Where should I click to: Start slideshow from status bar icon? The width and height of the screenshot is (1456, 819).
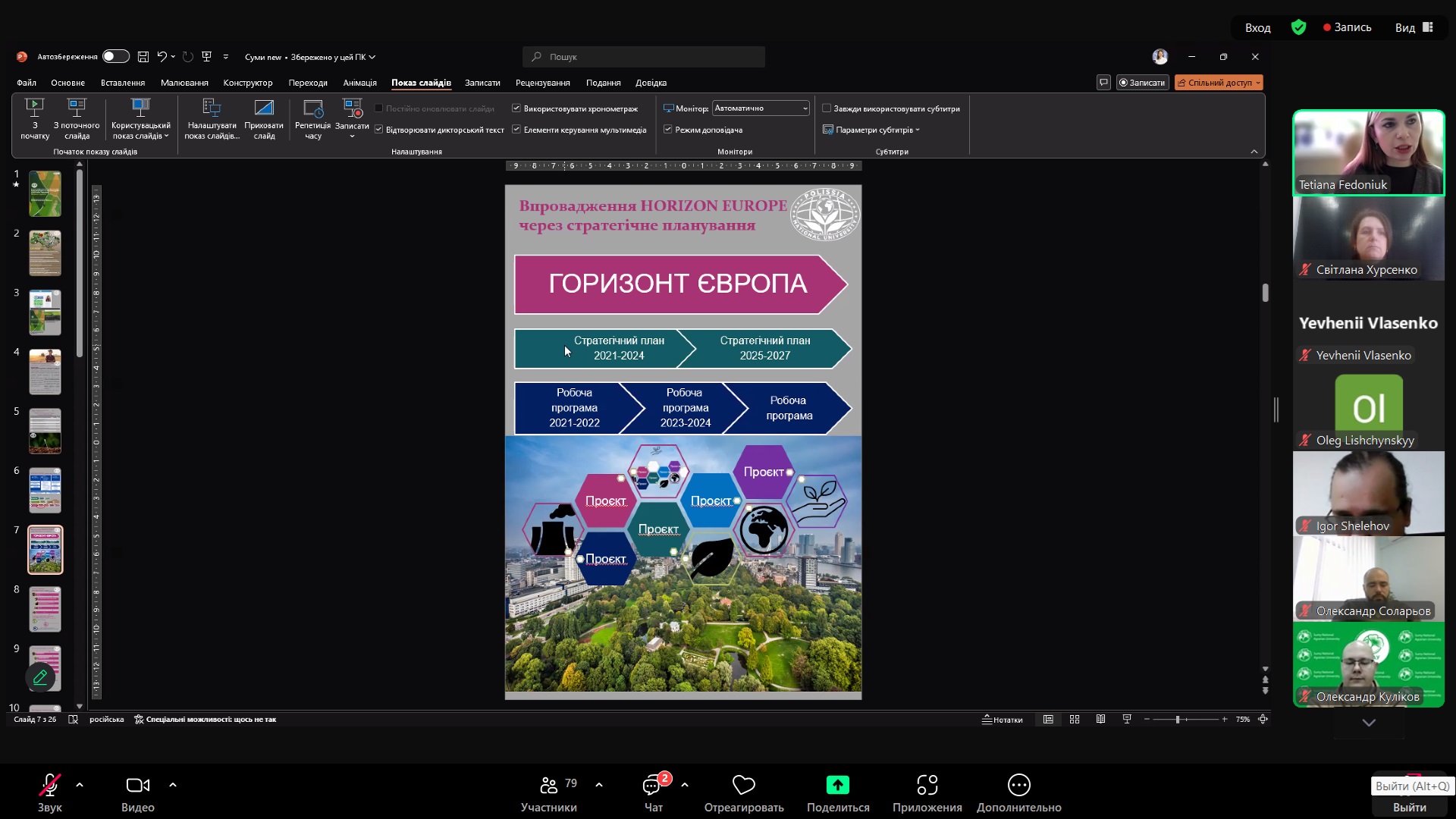click(1127, 720)
